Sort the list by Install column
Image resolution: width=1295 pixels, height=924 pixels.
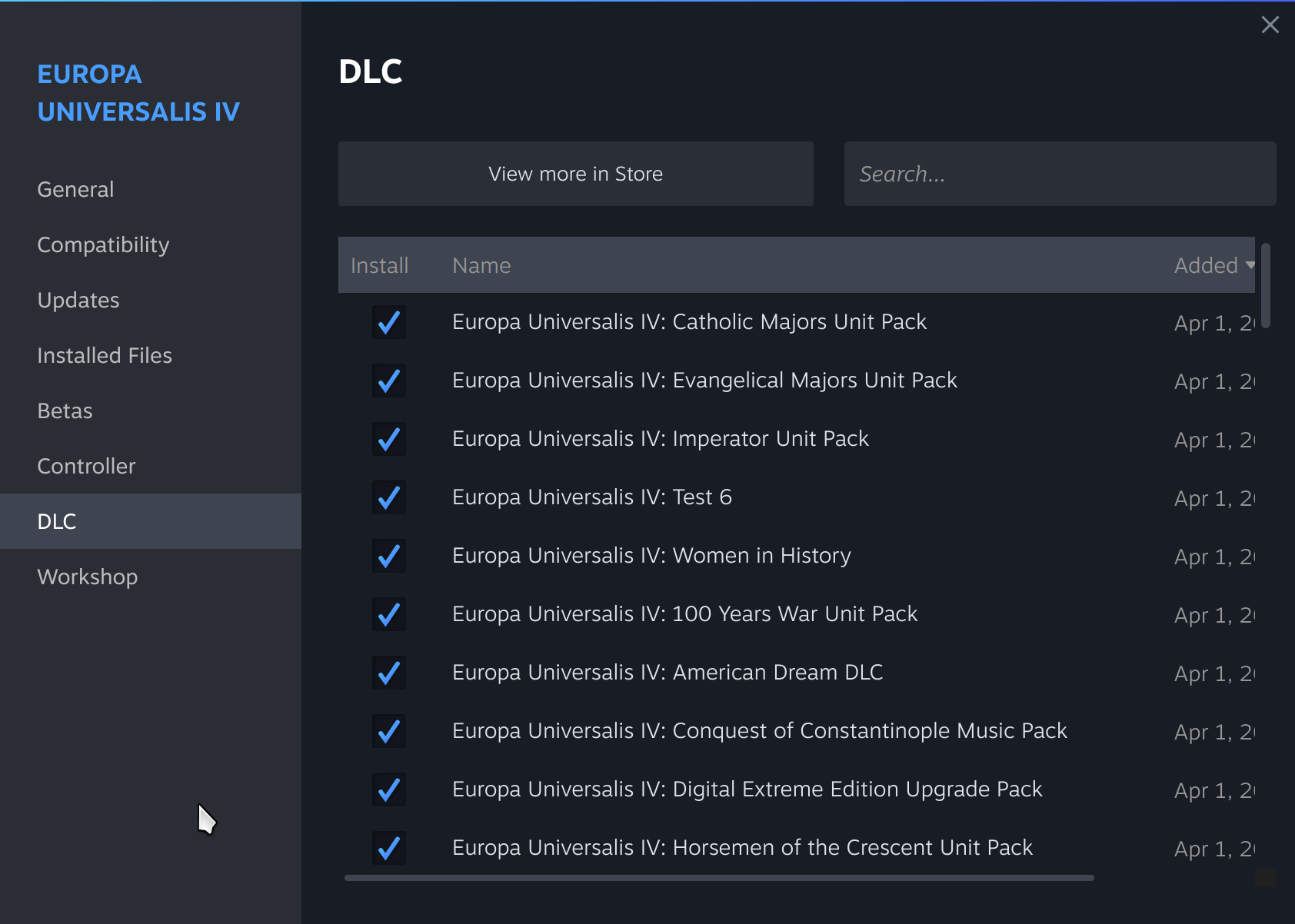click(380, 265)
